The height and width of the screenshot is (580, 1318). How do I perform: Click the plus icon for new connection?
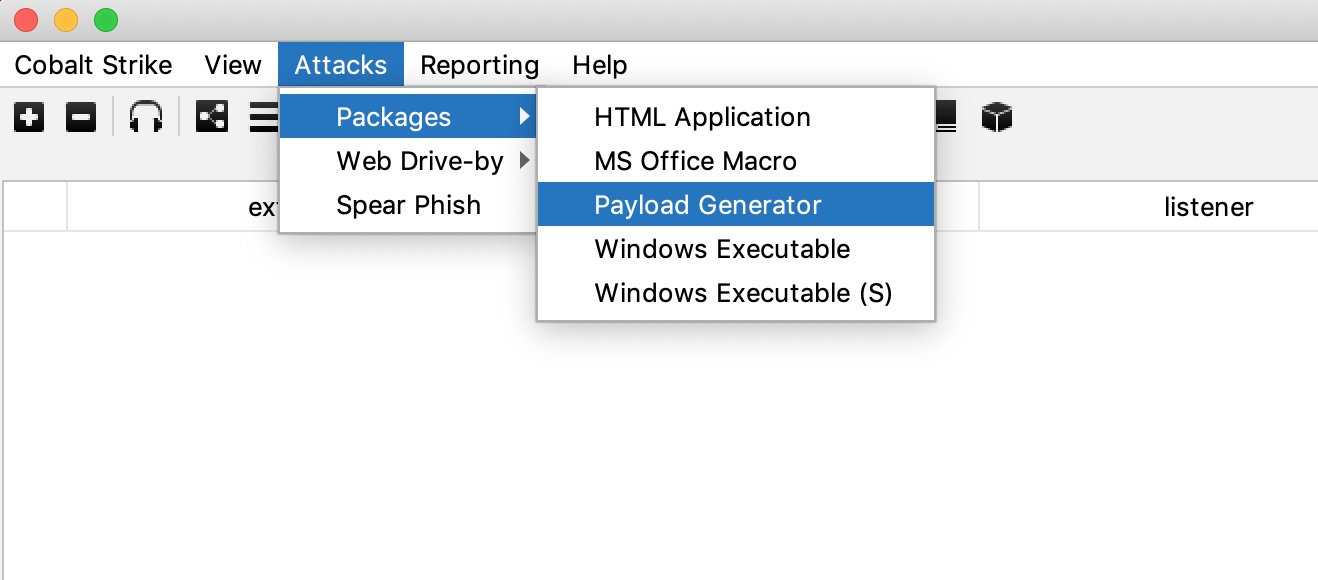29,118
